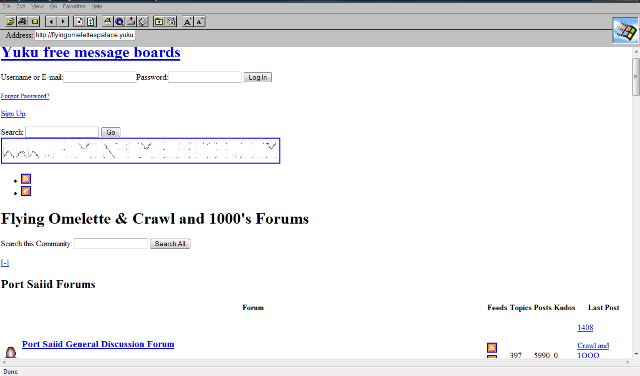Open the View menu
640x376 pixels.
pos(37,6)
